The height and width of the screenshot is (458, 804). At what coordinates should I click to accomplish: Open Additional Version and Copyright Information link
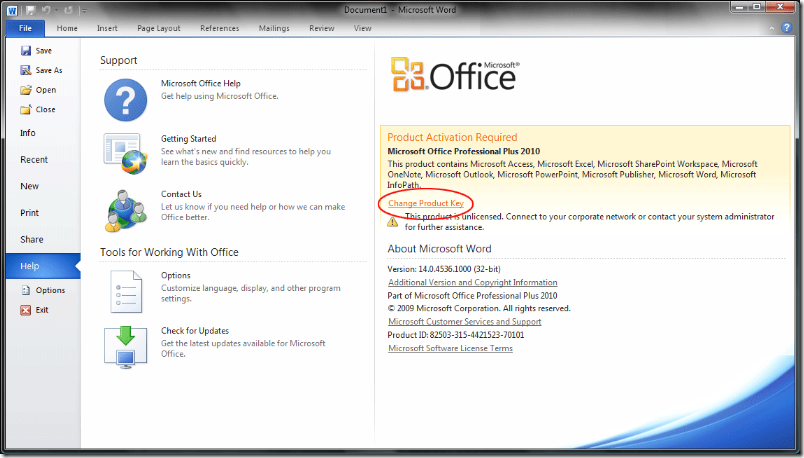(472, 282)
